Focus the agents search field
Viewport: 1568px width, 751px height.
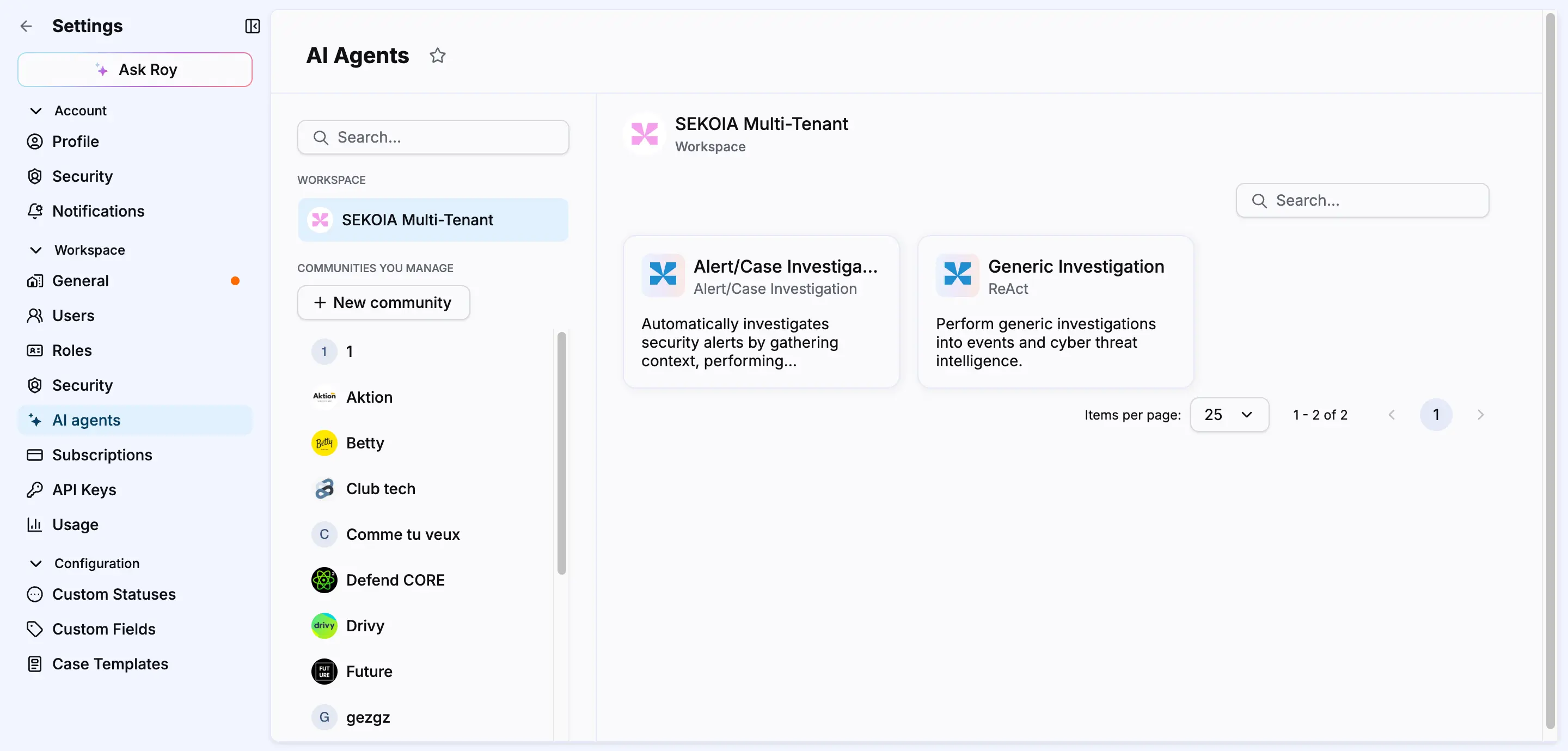click(1362, 200)
